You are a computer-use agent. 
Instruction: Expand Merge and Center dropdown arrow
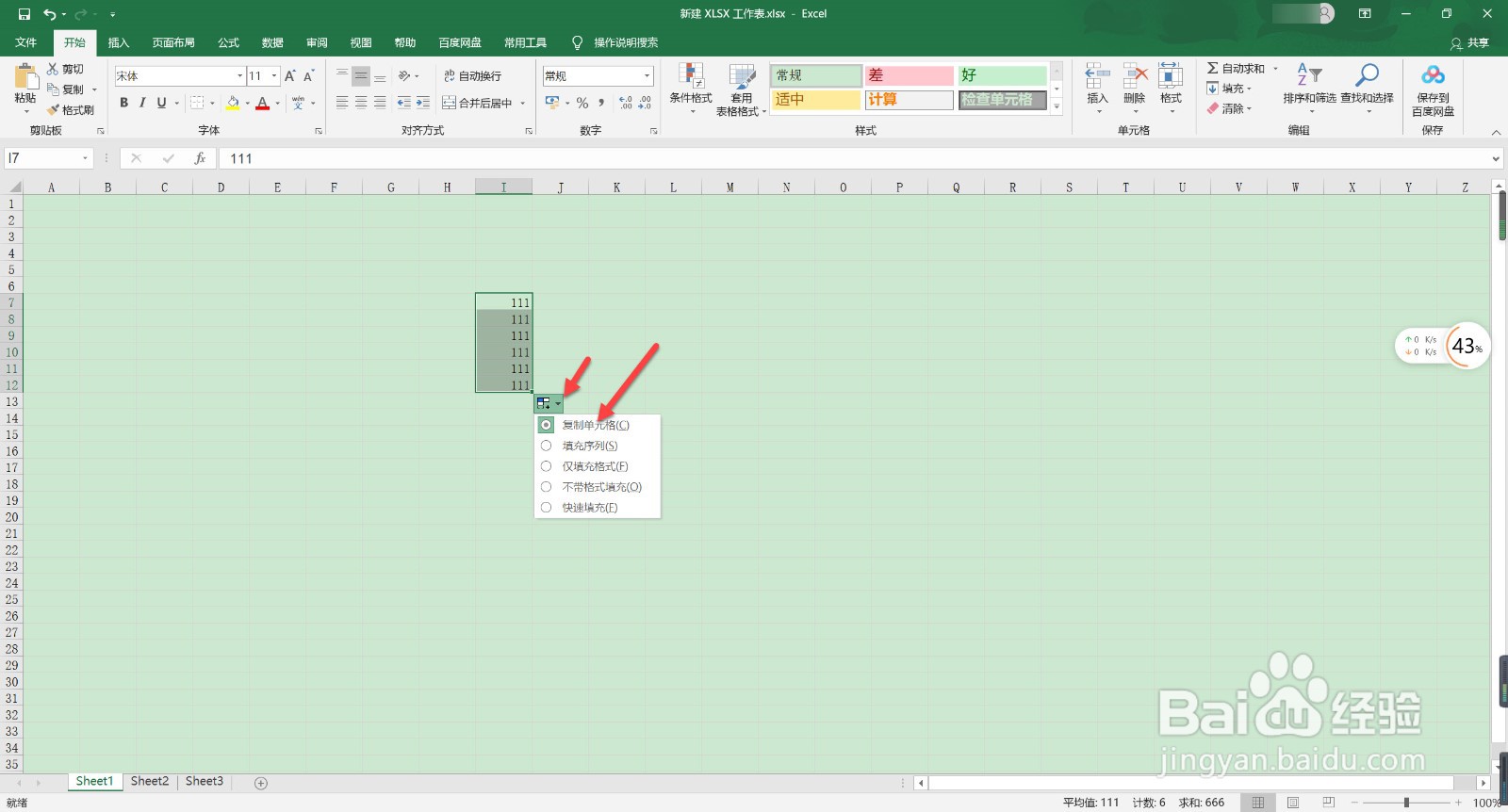(x=522, y=103)
